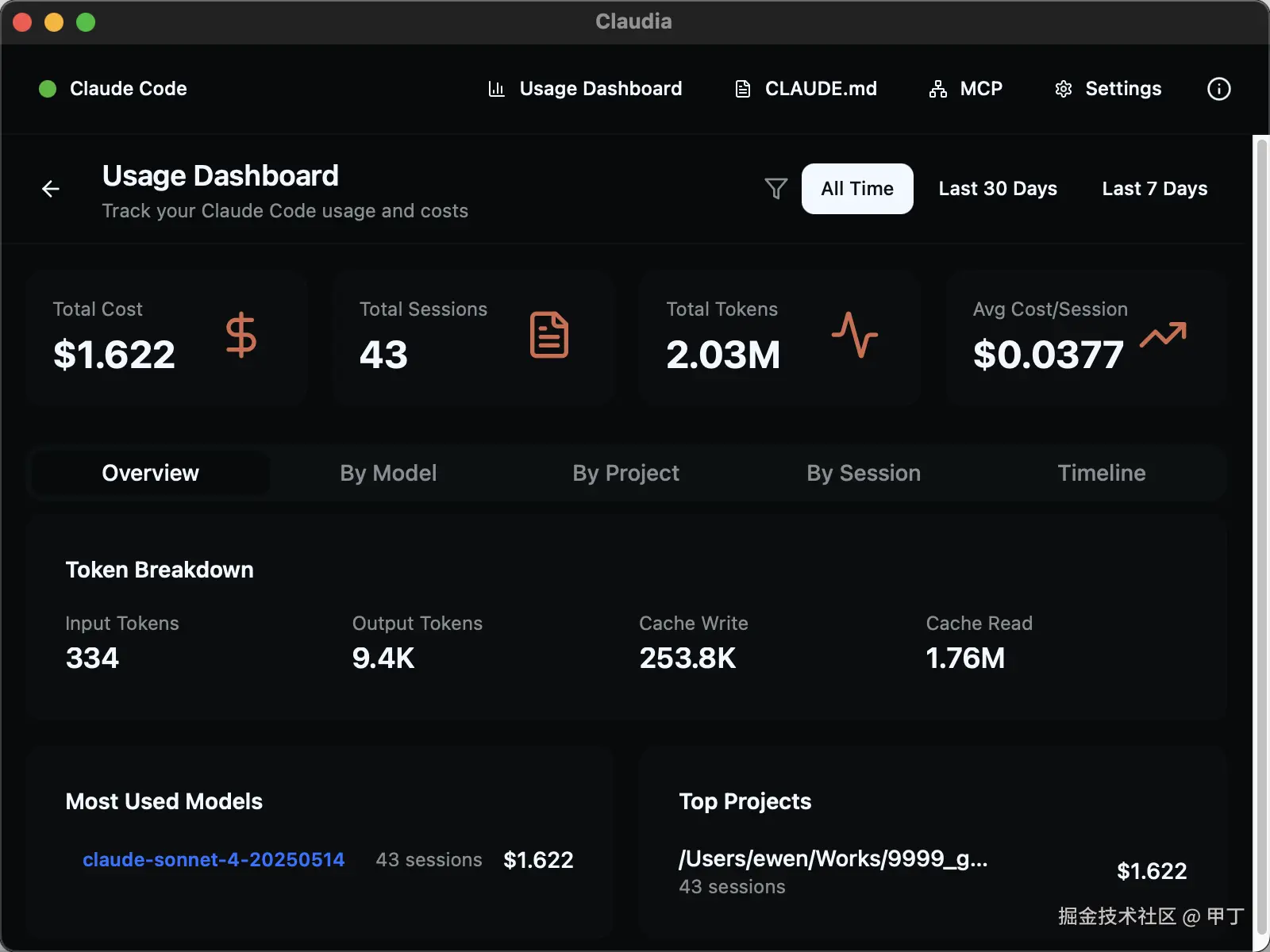Click the Total Sessions value 43
This screenshot has height=952, width=1270.
coord(383,355)
